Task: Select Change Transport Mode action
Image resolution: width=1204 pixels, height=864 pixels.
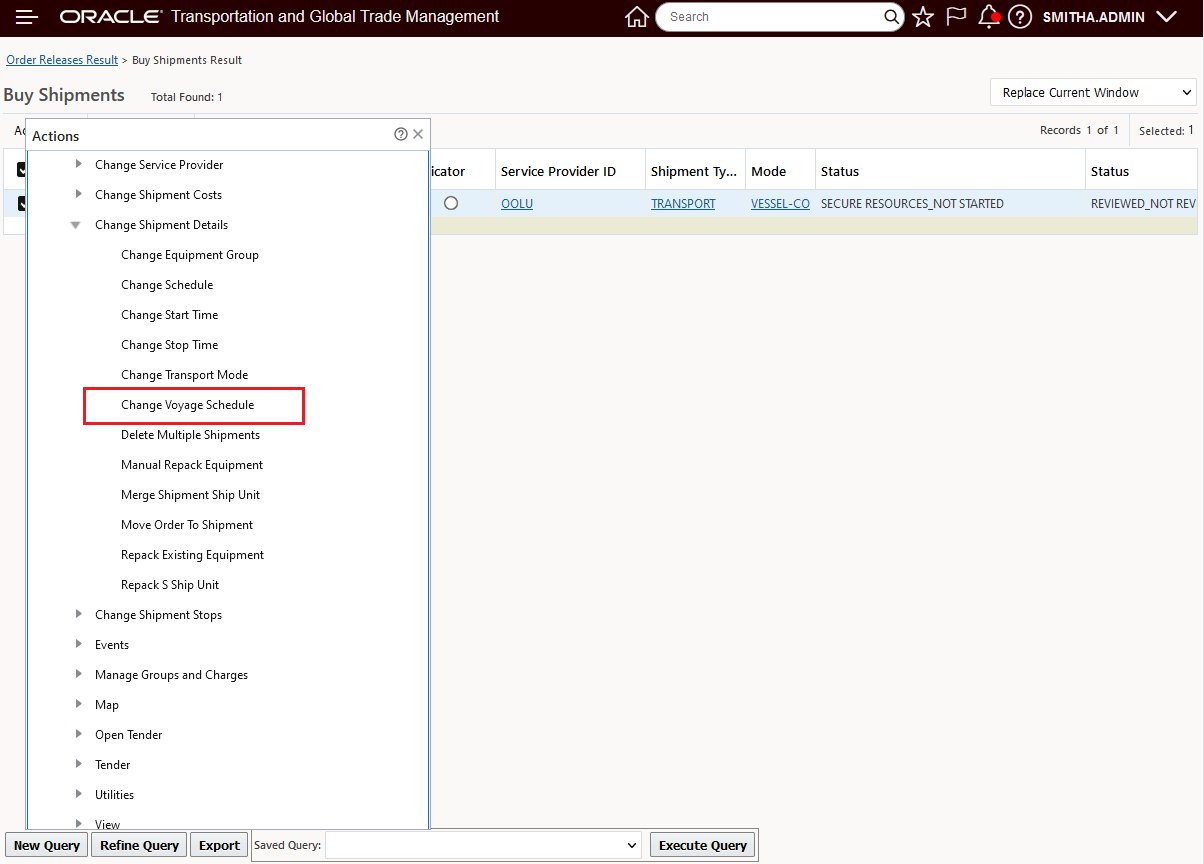Action: (x=185, y=375)
